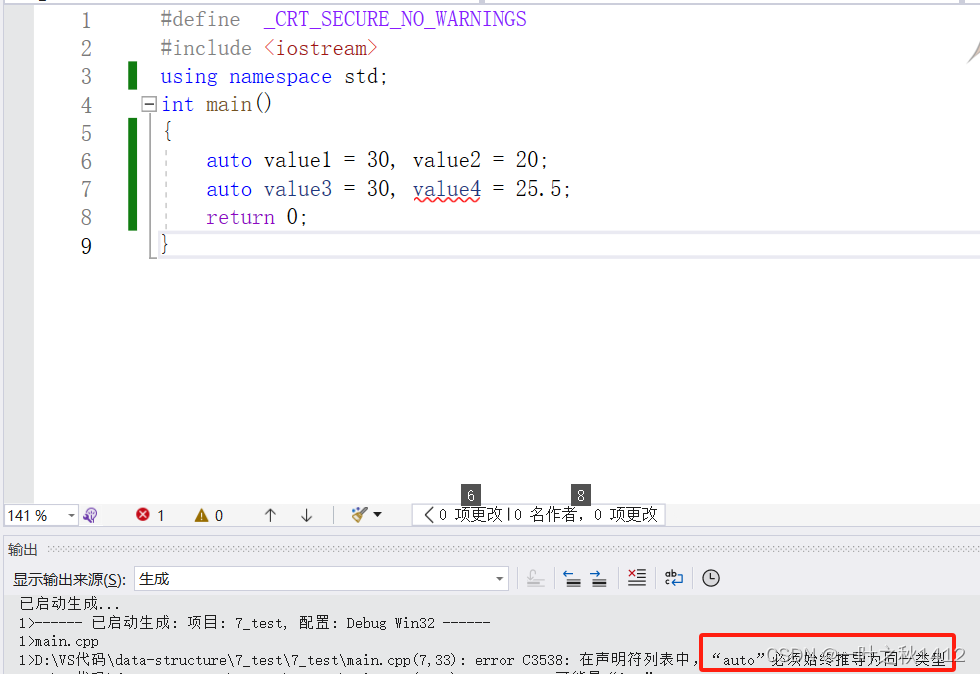Click the error C3538 line in output
Screen dimensions: 980x674
point(484,660)
